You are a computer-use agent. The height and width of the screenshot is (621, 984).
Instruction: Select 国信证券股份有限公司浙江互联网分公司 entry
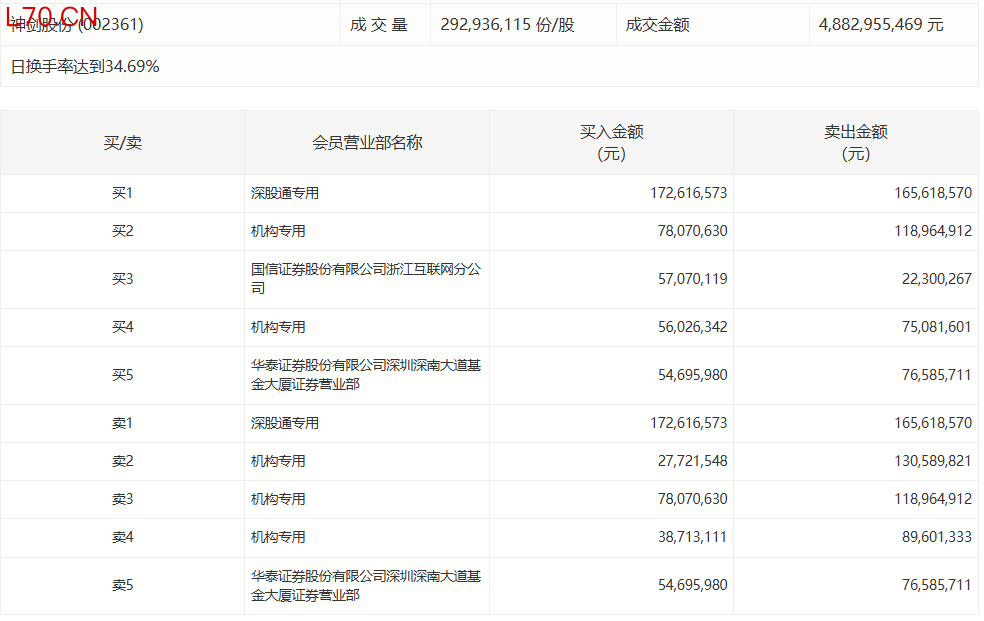coord(365,279)
